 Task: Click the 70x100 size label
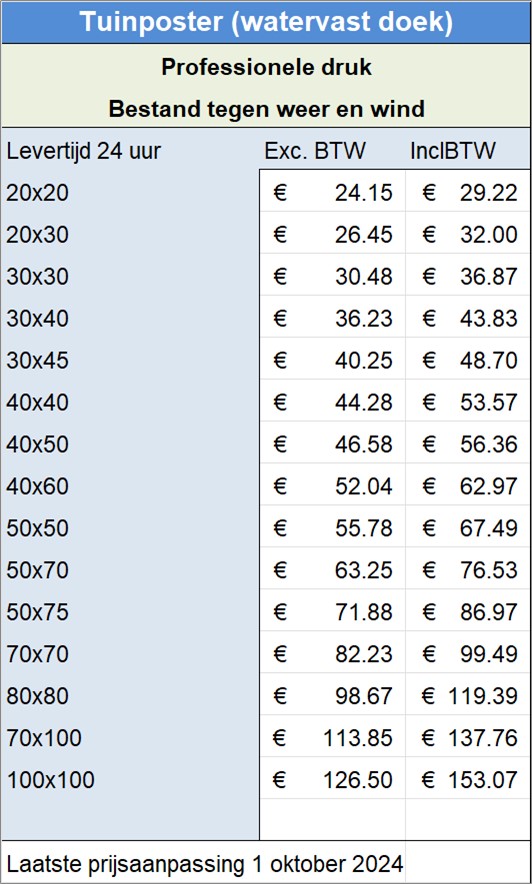[44, 737]
